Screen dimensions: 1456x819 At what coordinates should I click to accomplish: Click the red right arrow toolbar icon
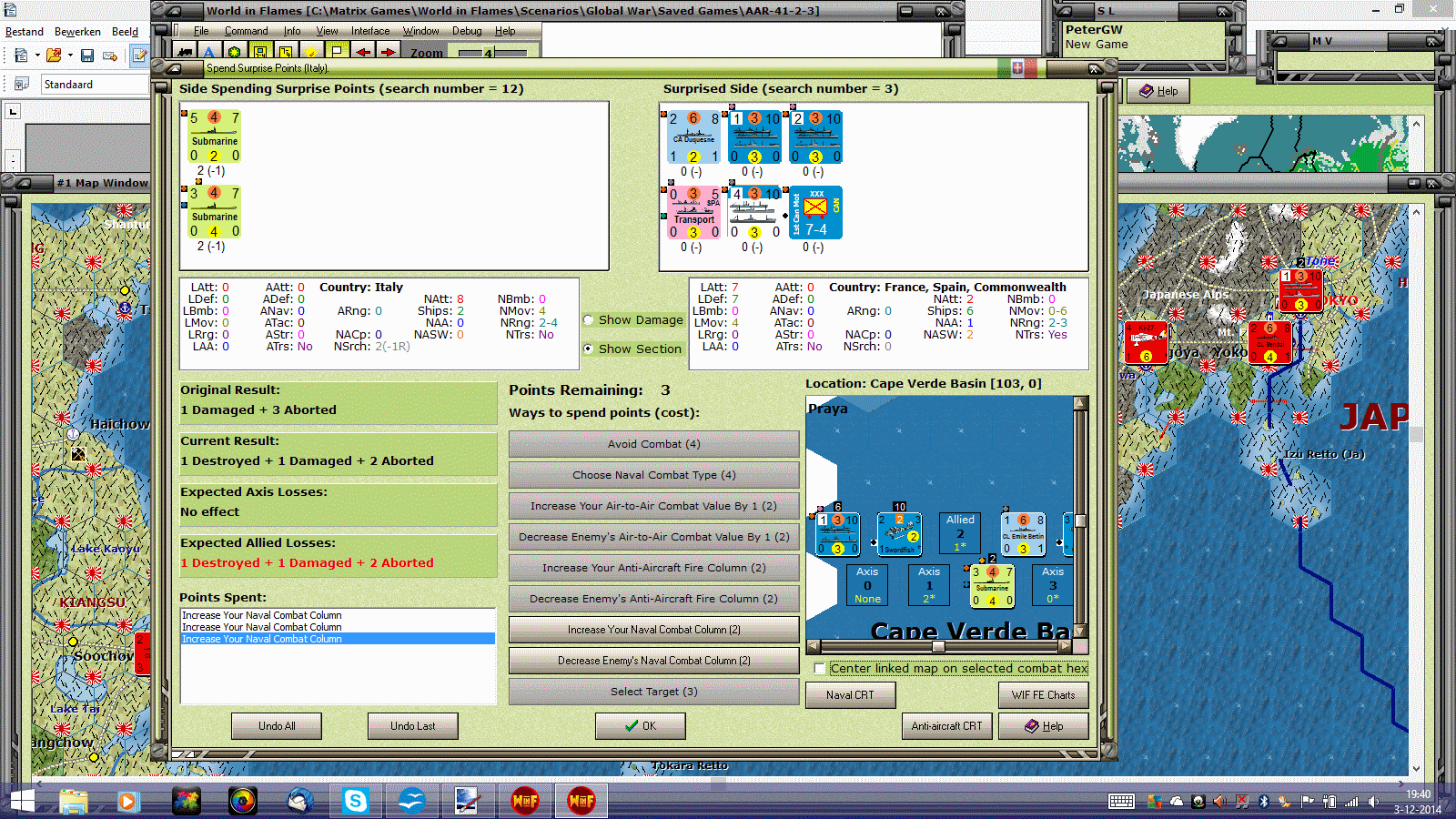tap(389, 52)
